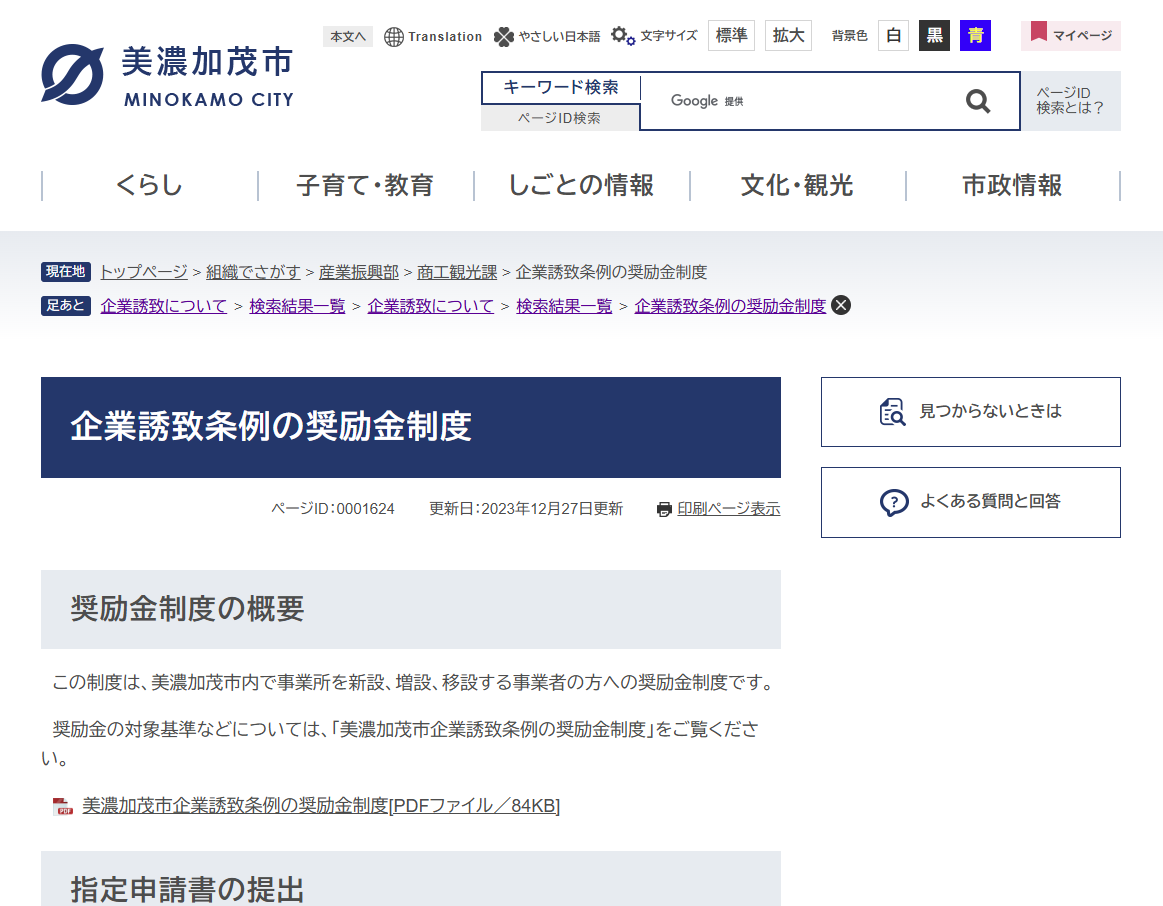Go to 組織でさがす breadcrumb

coord(253,272)
